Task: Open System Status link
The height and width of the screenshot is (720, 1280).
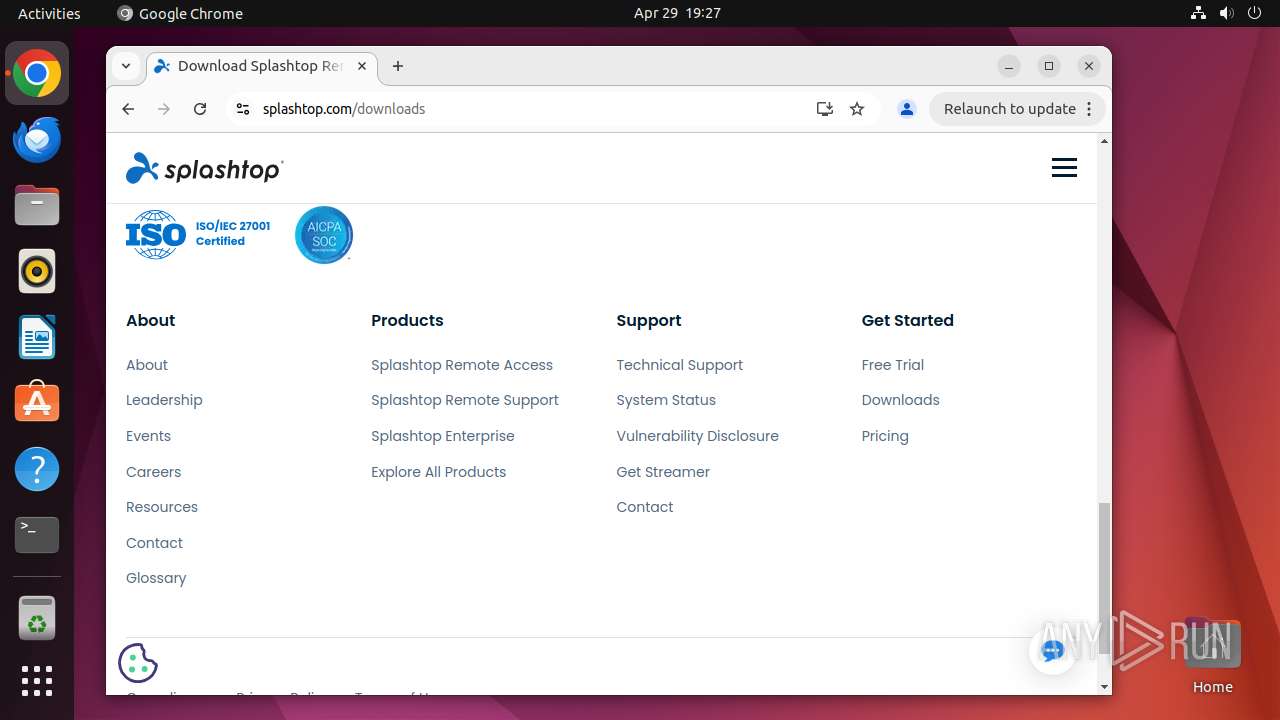Action: (x=666, y=400)
